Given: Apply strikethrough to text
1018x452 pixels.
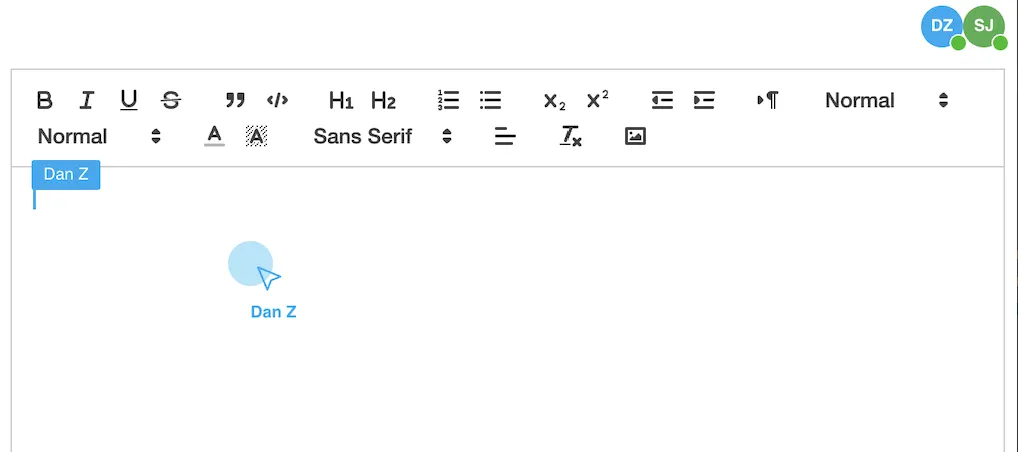Looking at the screenshot, I should pyautogui.click(x=171, y=101).
